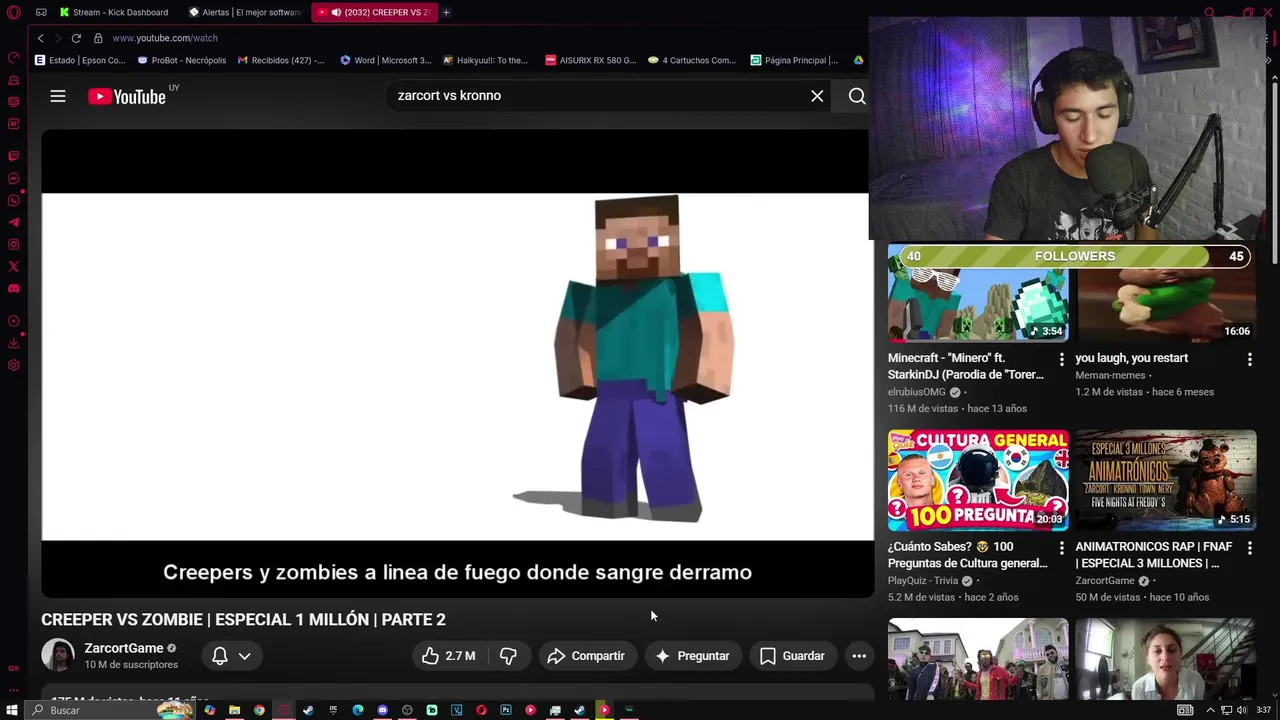The height and width of the screenshot is (720, 1280).
Task: Open the 'you laugh, you restart' title link
Action: [x=1132, y=358]
